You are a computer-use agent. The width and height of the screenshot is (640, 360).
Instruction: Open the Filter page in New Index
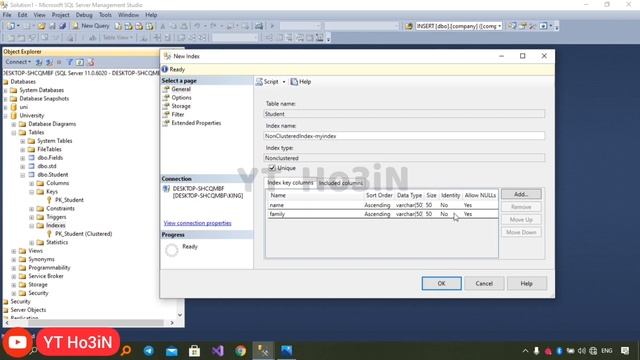(x=178, y=115)
